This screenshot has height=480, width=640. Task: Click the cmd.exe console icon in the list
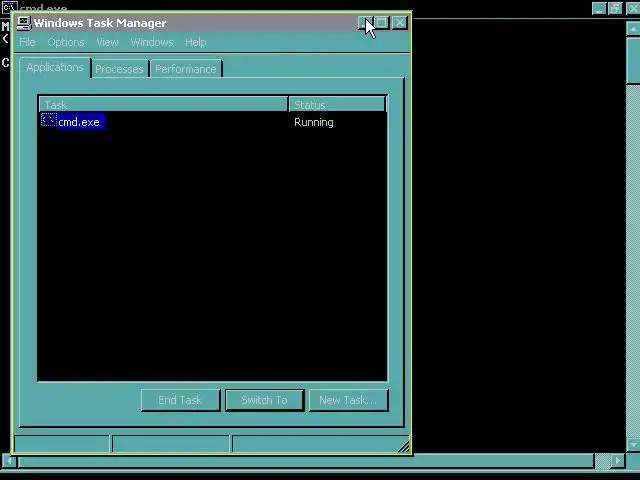coord(49,120)
